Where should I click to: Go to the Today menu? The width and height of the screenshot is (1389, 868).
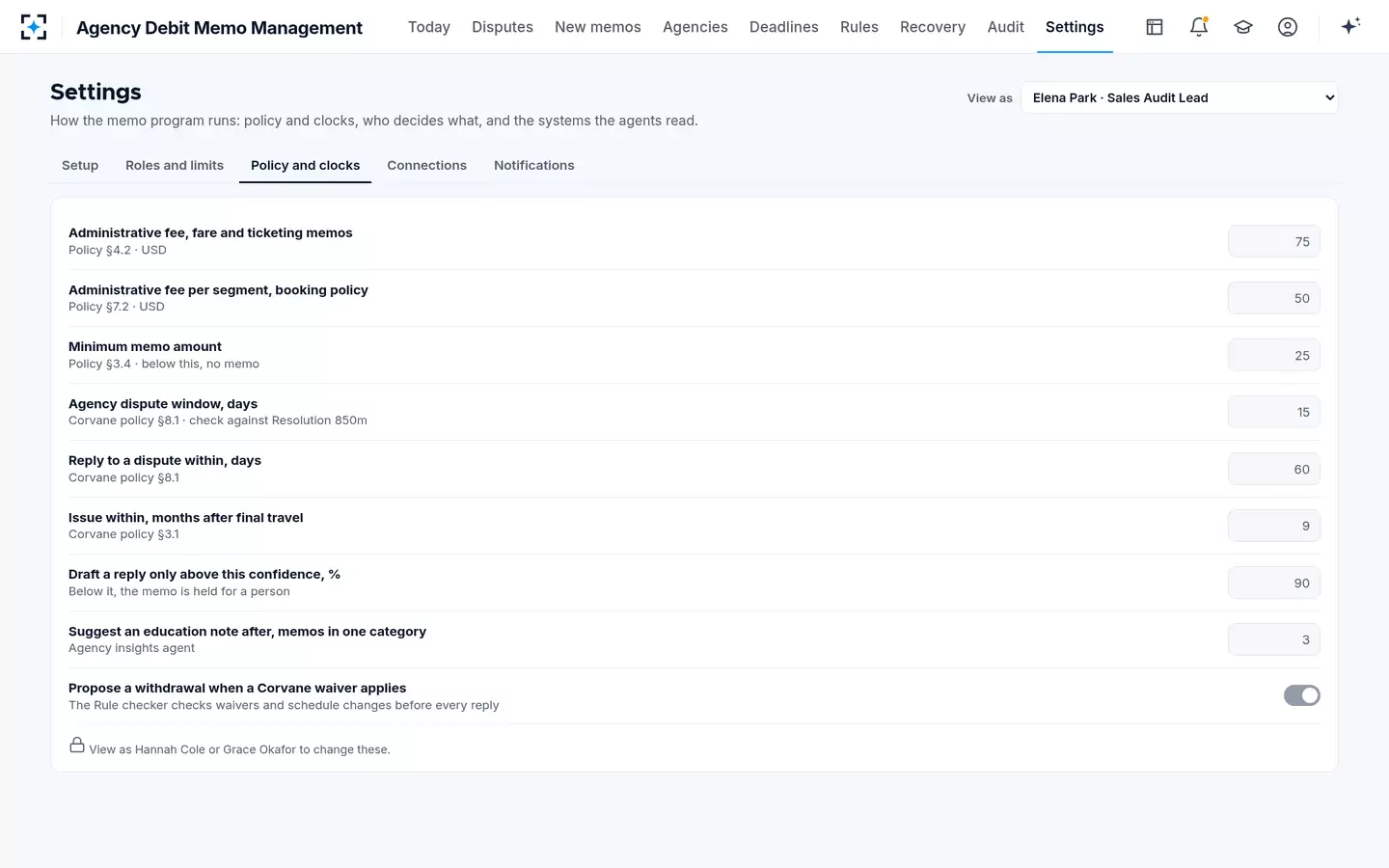tap(429, 27)
